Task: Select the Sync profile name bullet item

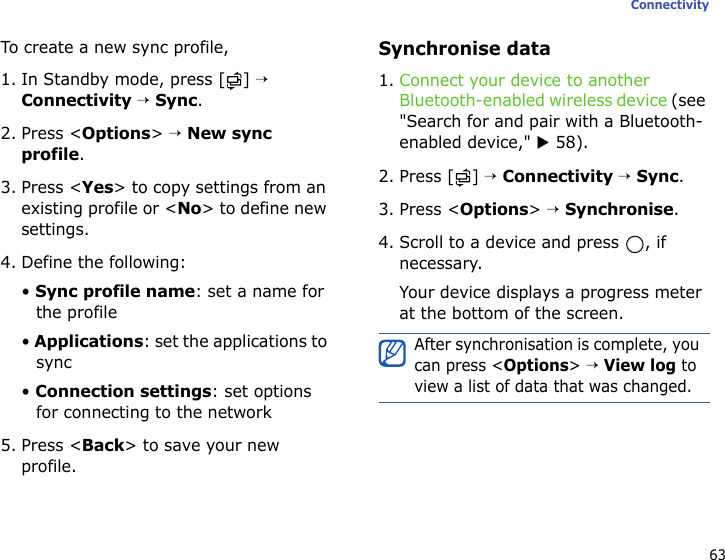Action: coord(173,302)
